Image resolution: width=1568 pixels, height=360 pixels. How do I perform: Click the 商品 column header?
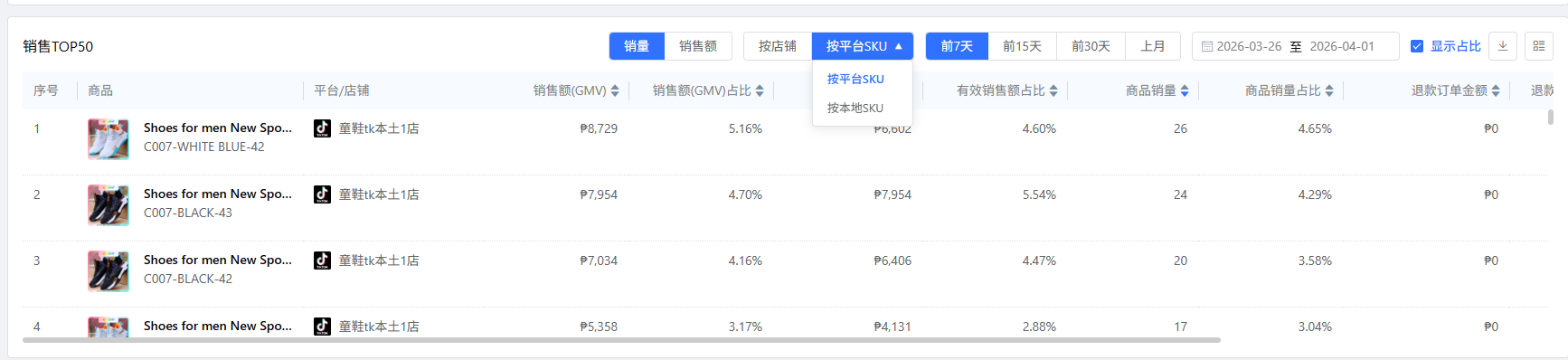pyautogui.click(x=100, y=90)
